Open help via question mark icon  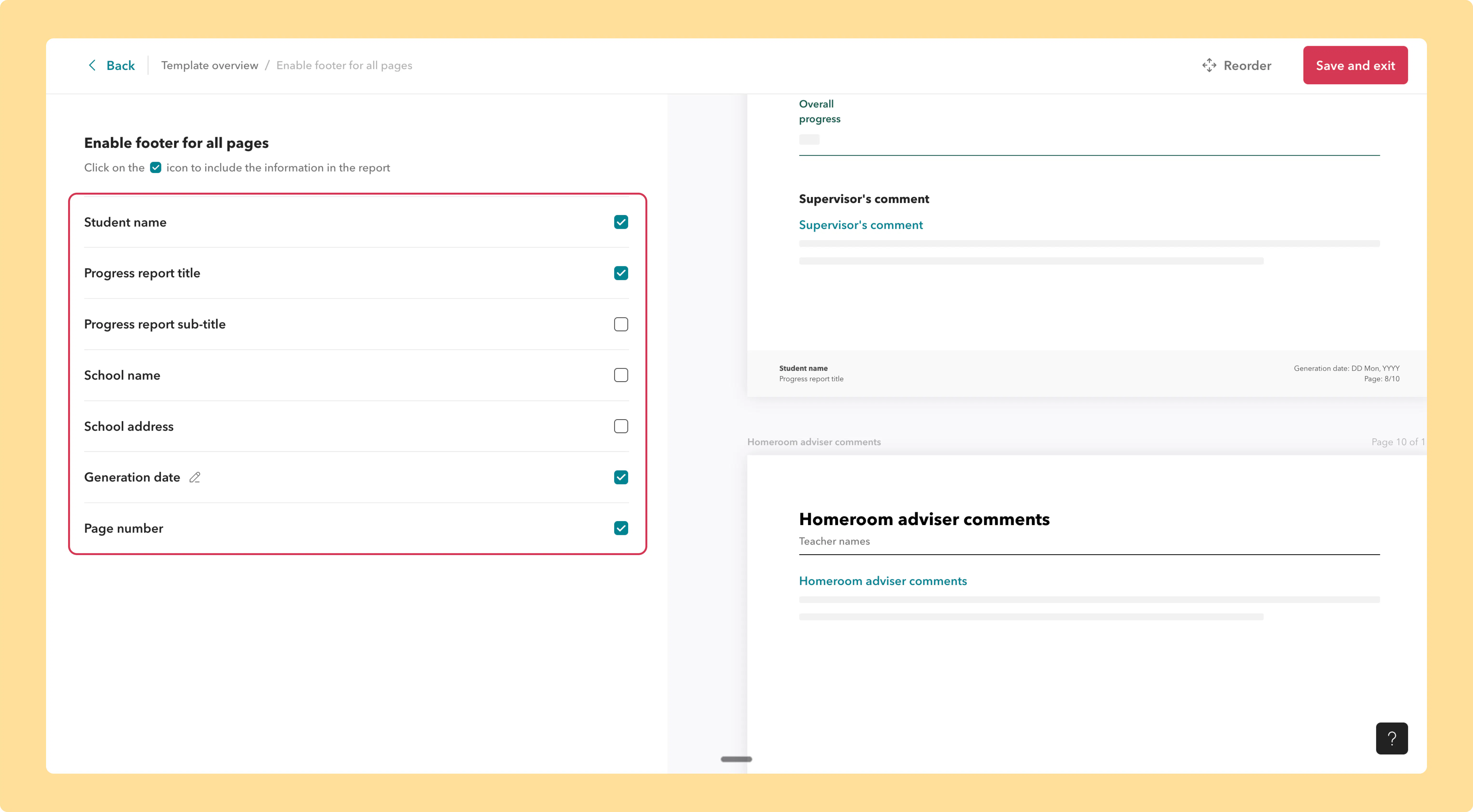coord(1392,738)
